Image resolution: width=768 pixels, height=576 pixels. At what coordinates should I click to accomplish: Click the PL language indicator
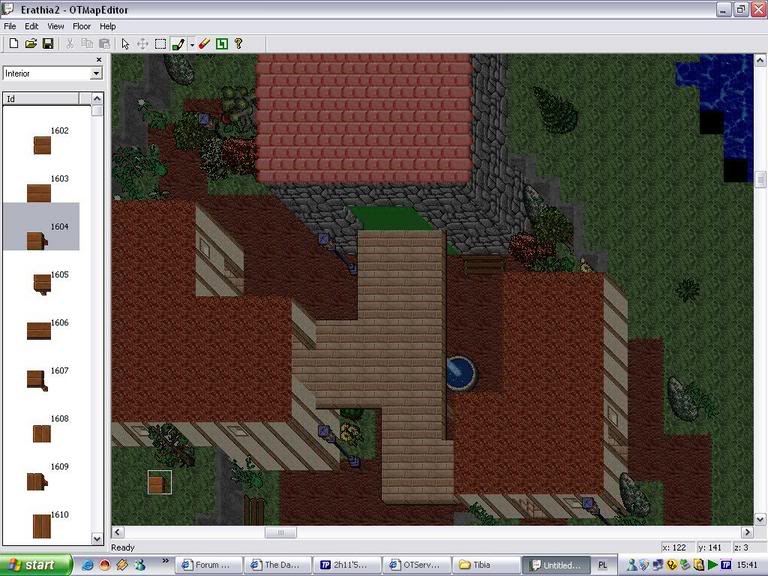click(x=602, y=565)
